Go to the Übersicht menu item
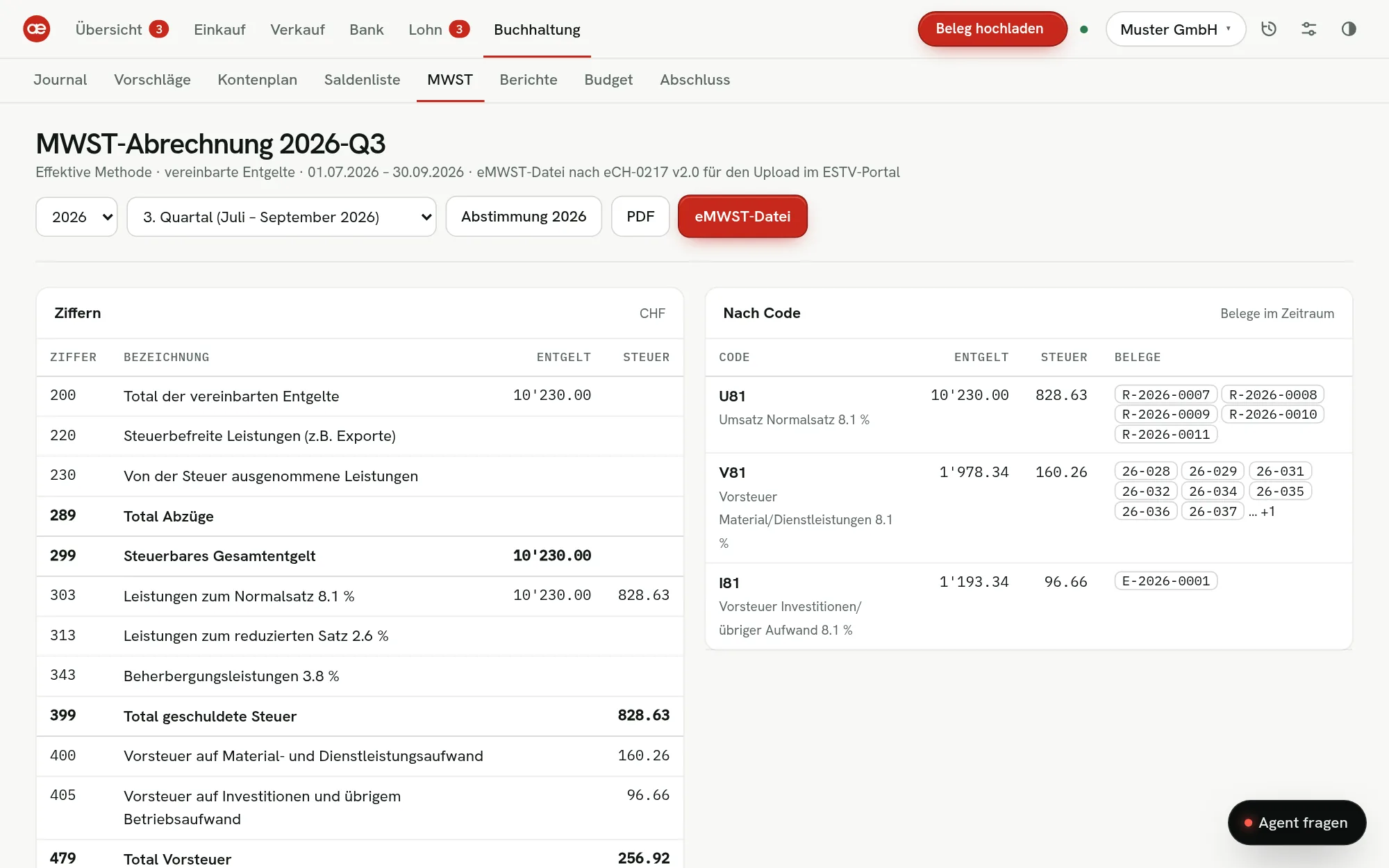This screenshot has width=1389, height=868. [x=108, y=29]
